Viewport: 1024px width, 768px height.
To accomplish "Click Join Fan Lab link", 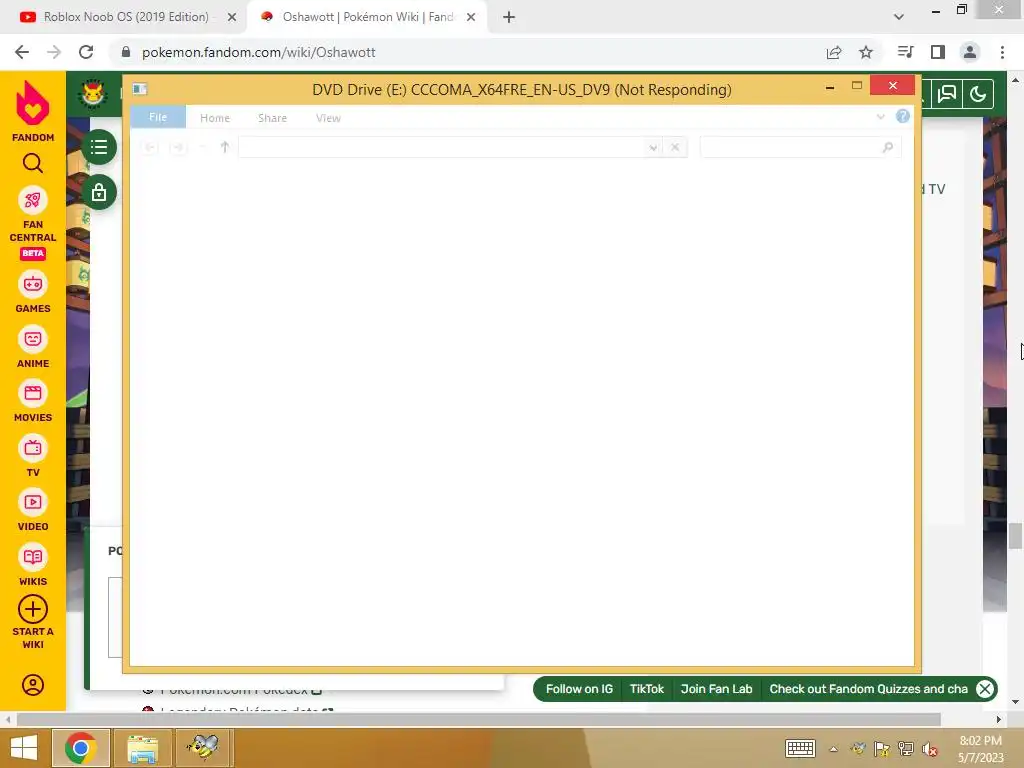I will click(716, 689).
